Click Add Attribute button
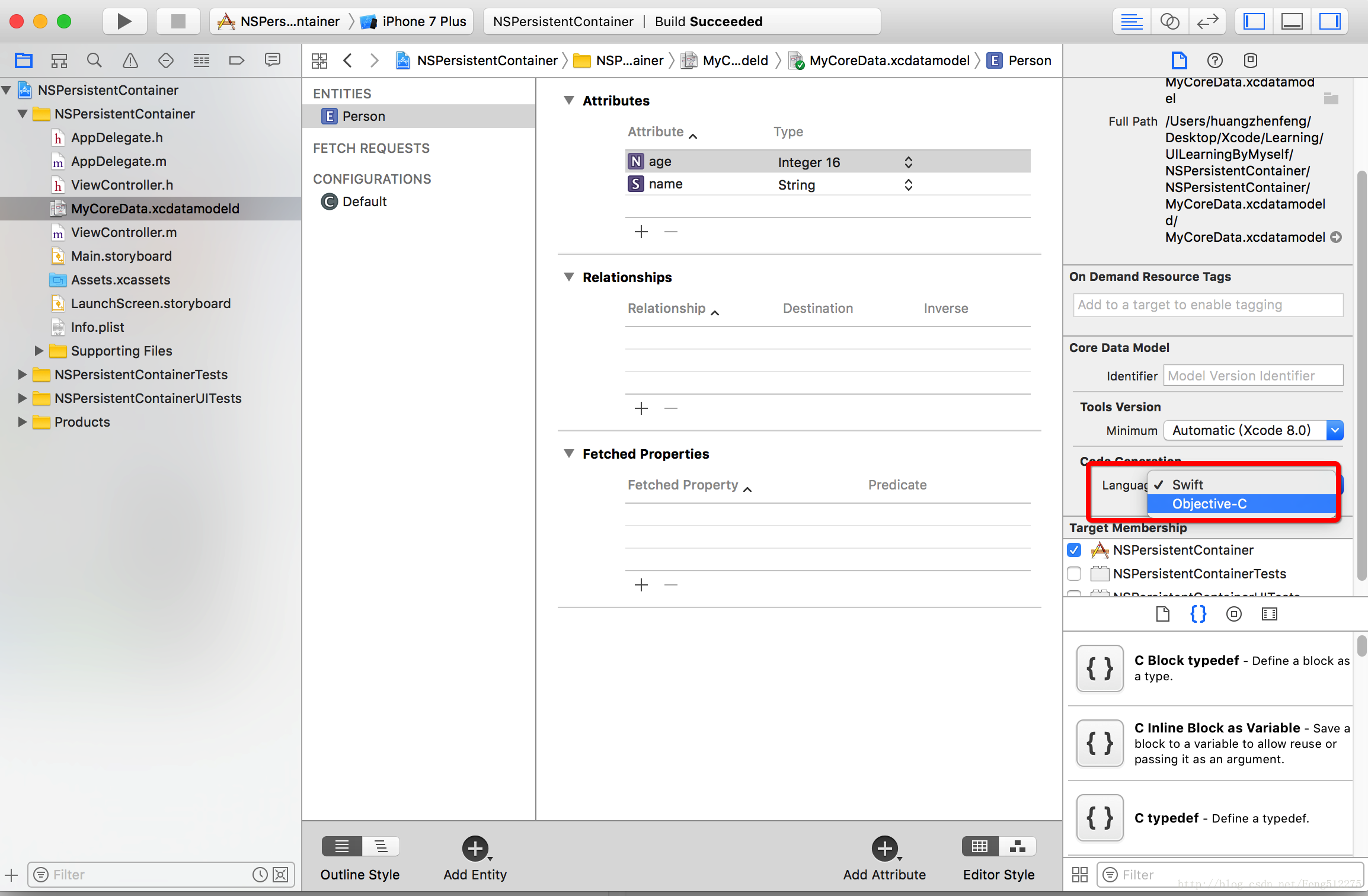The image size is (1368, 896). (x=884, y=849)
